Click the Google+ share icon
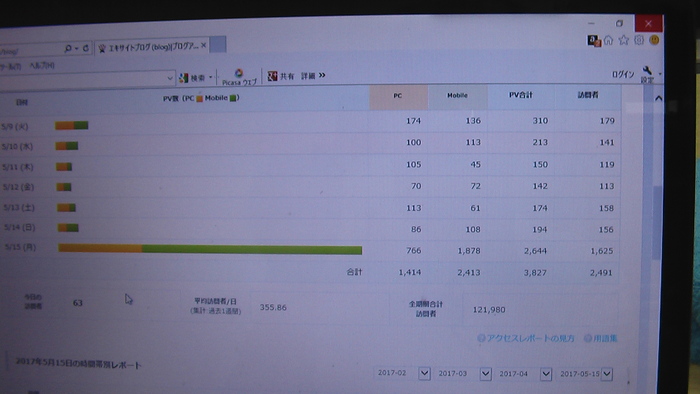Viewport: 700px width, 394px height. click(272, 76)
